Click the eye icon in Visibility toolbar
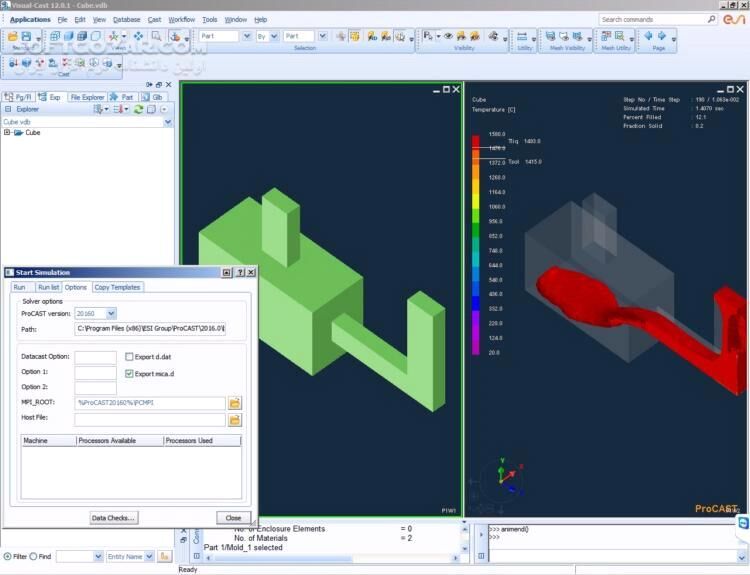This screenshot has width=750, height=575. 448,36
